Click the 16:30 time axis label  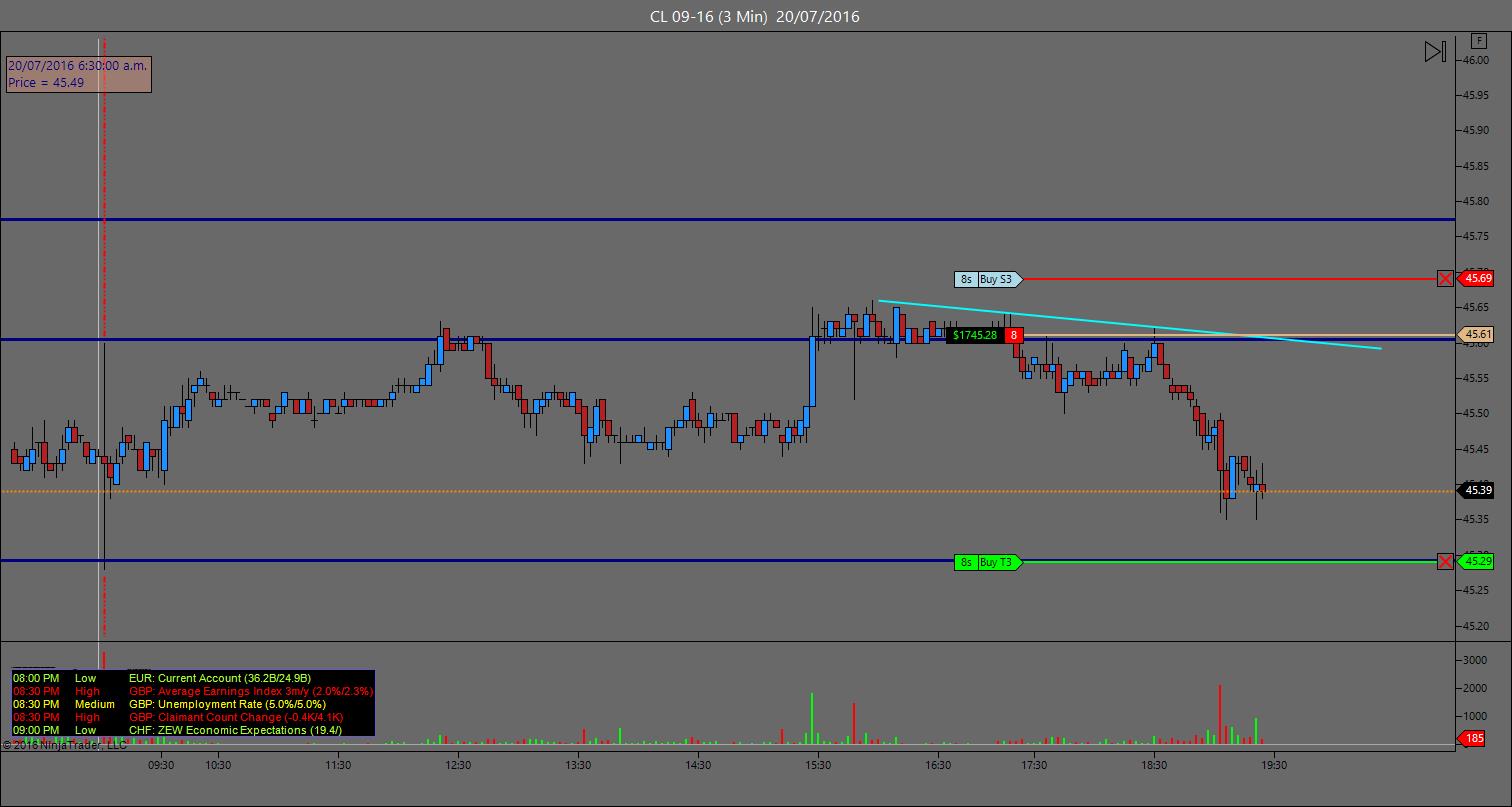938,765
